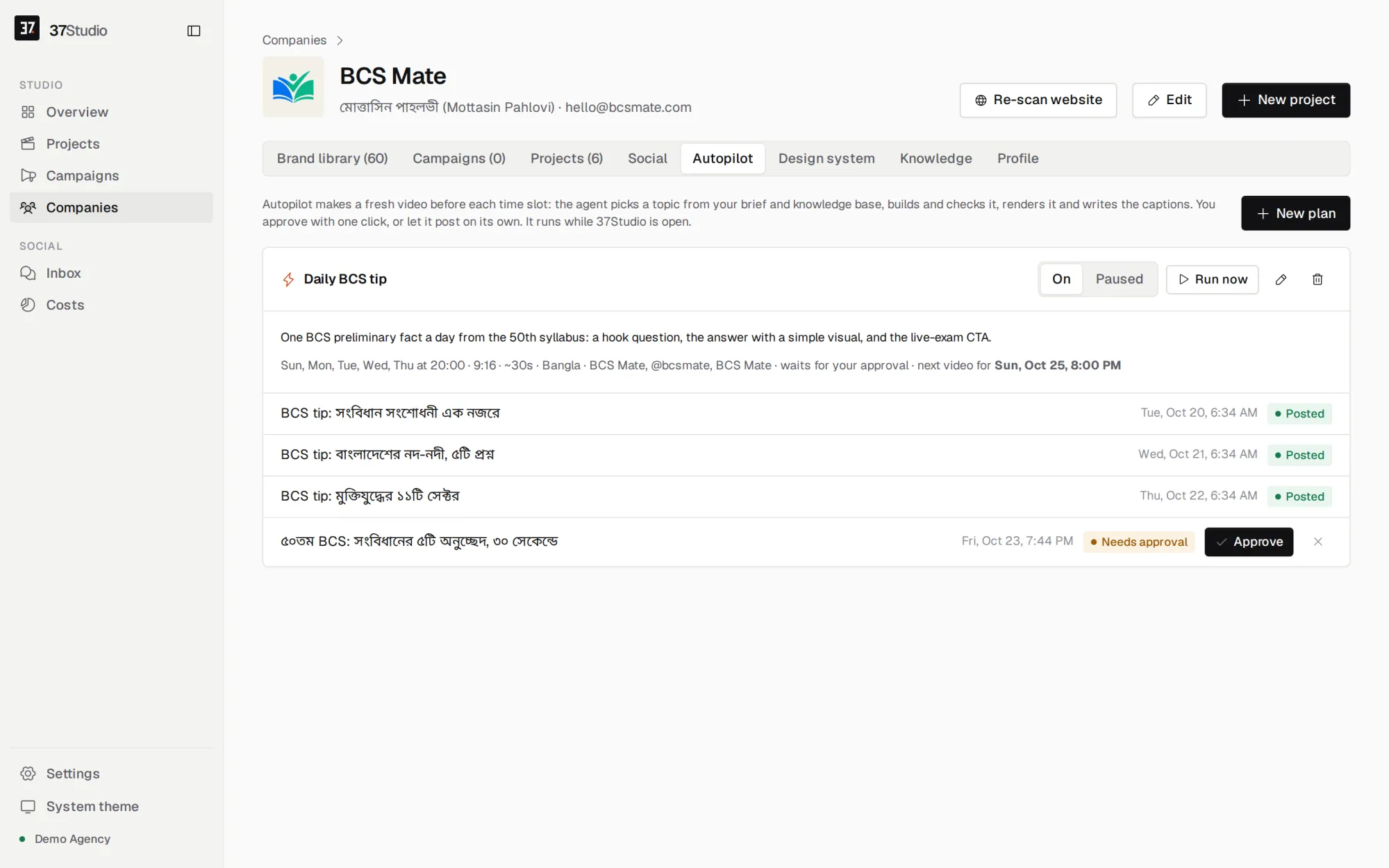Viewport: 1389px width, 868px height.
Task: Click the Edit company button
Action: [1169, 100]
